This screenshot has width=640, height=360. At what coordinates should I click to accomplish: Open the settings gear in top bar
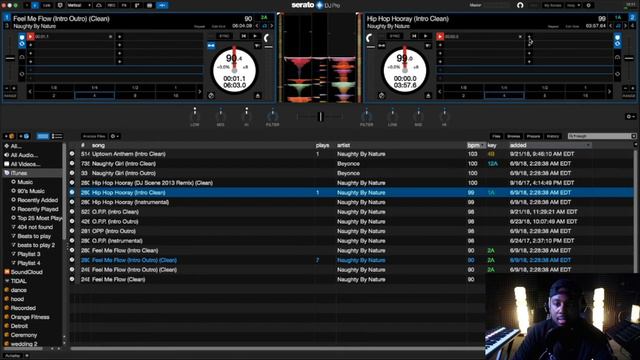[589, 5]
